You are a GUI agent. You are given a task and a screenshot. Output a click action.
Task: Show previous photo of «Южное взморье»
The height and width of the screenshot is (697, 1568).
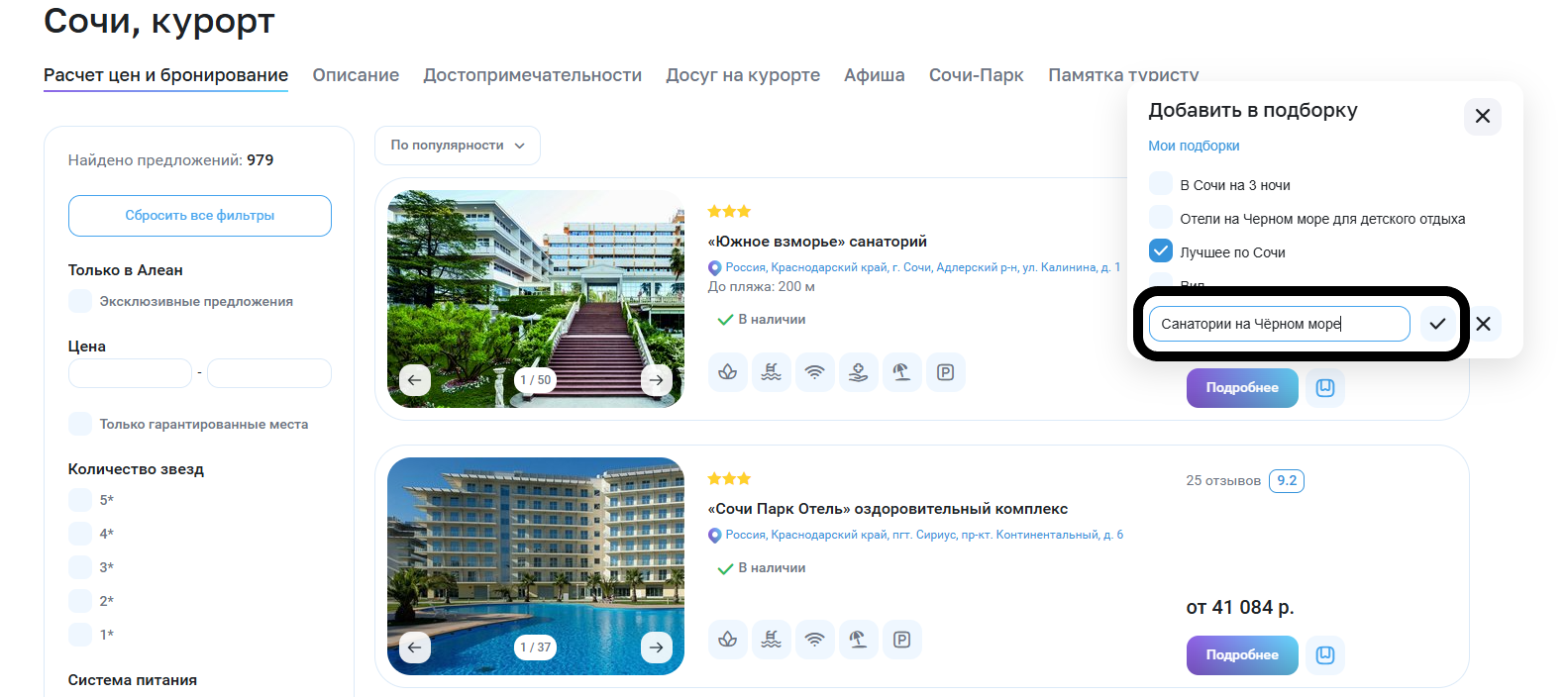(x=415, y=380)
